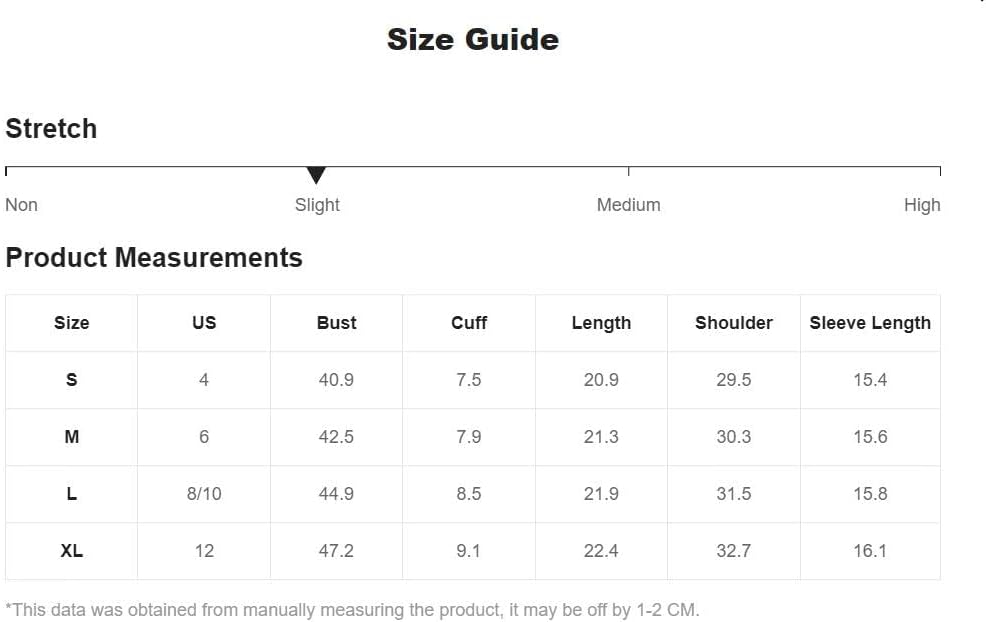Click the Size Guide heading

473,40
